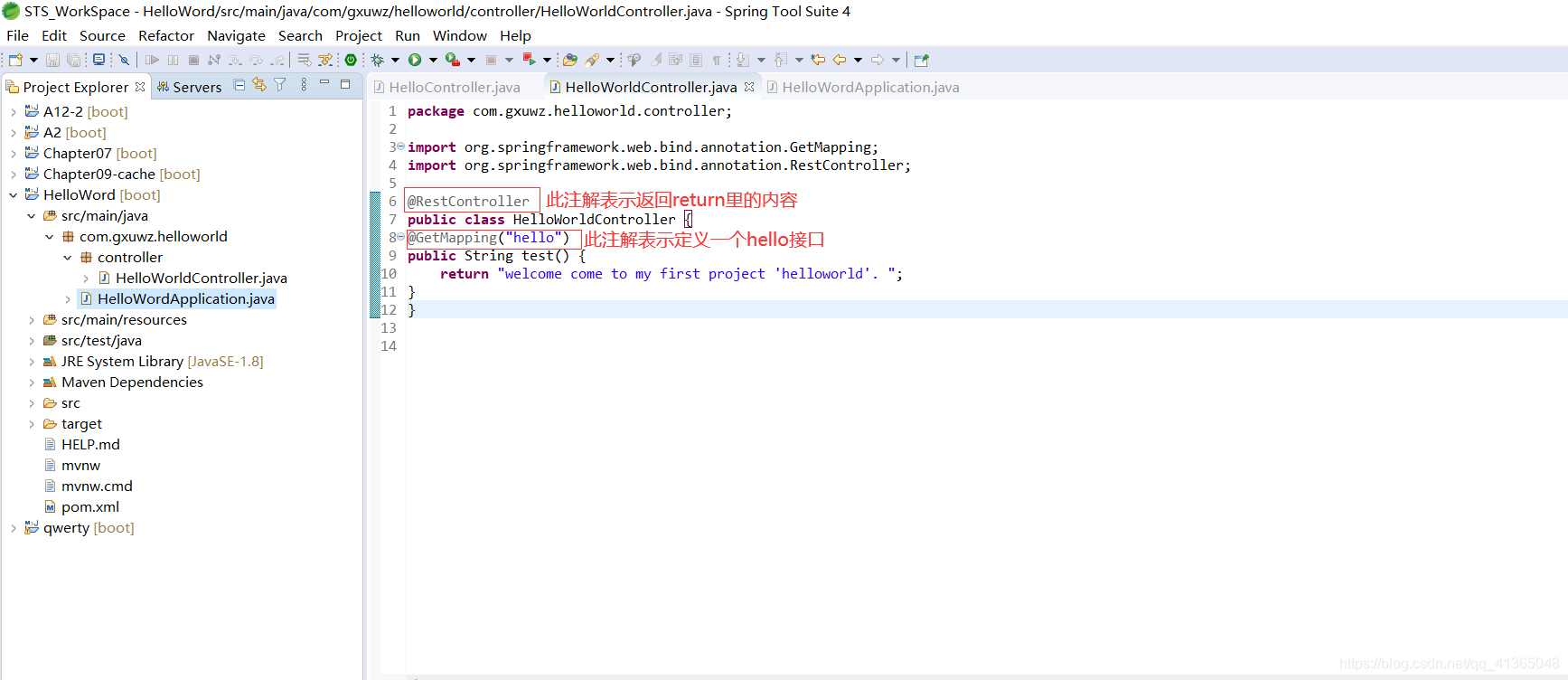Click the Step Over icon

[256, 60]
